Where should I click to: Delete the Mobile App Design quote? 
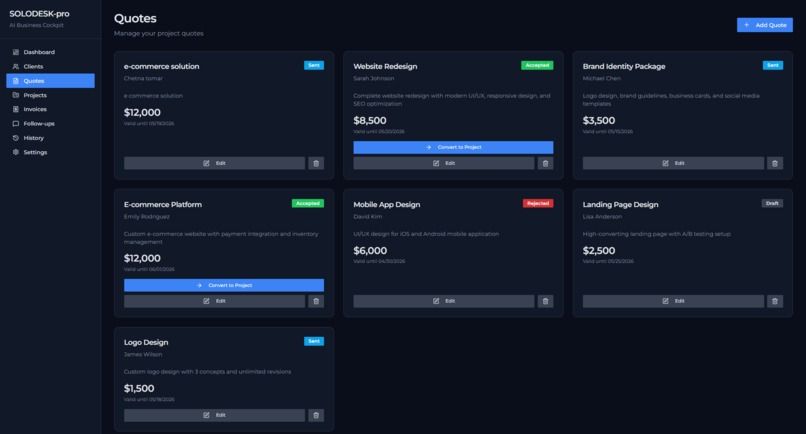pos(545,301)
